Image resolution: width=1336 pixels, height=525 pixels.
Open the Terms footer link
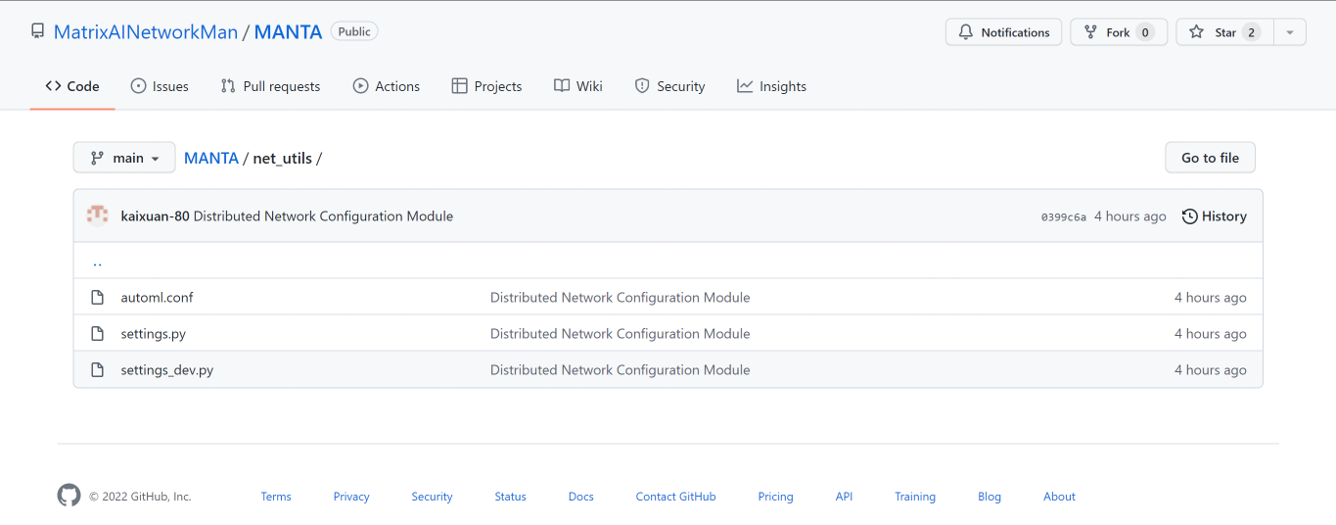pyautogui.click(x=276, y=496)
